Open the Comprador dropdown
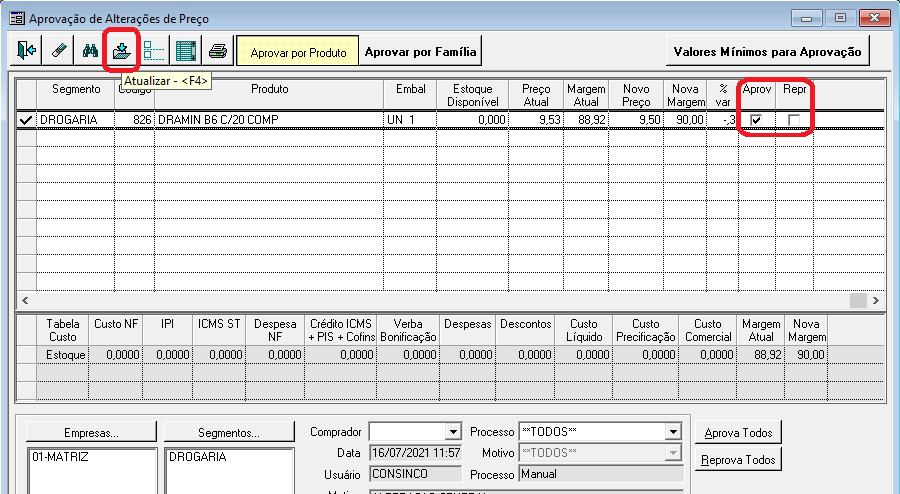This screenshot has height=494, width=900. pos(453,432)
